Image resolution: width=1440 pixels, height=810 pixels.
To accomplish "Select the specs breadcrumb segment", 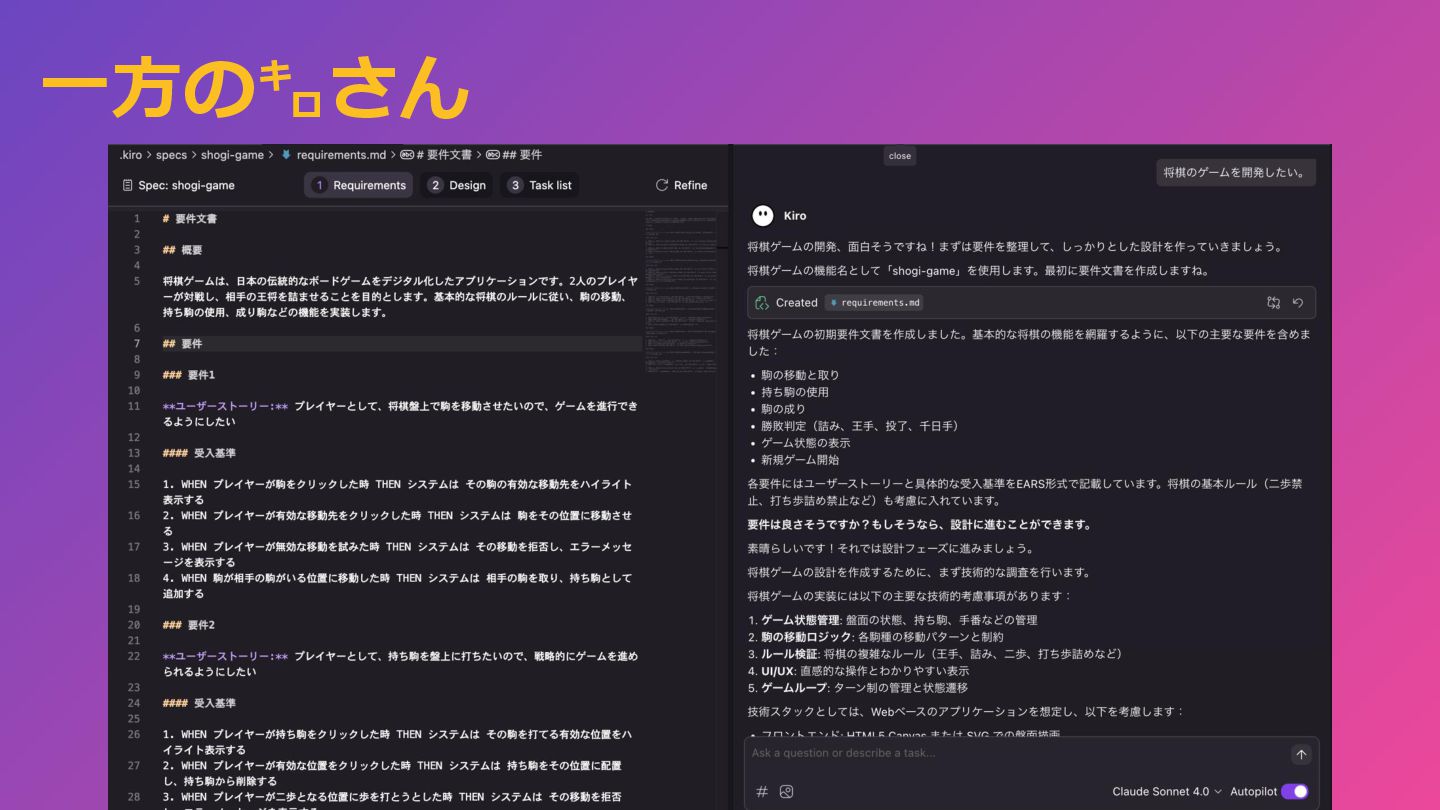I will point(171,155).
